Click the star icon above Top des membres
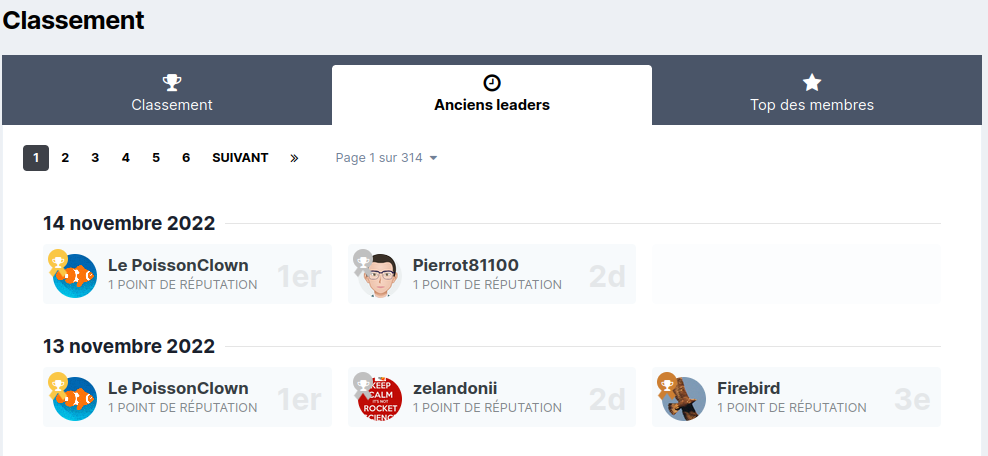 click(812, 83)
